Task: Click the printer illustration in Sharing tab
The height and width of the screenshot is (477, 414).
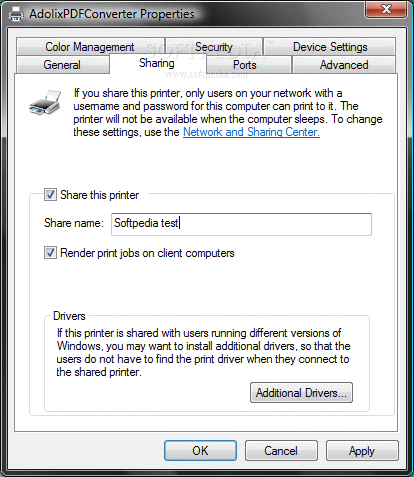Action: pos(45,102)
